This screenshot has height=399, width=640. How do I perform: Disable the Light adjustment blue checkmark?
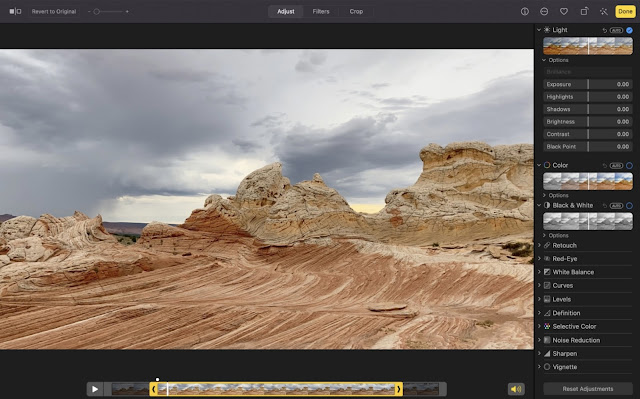629,30
